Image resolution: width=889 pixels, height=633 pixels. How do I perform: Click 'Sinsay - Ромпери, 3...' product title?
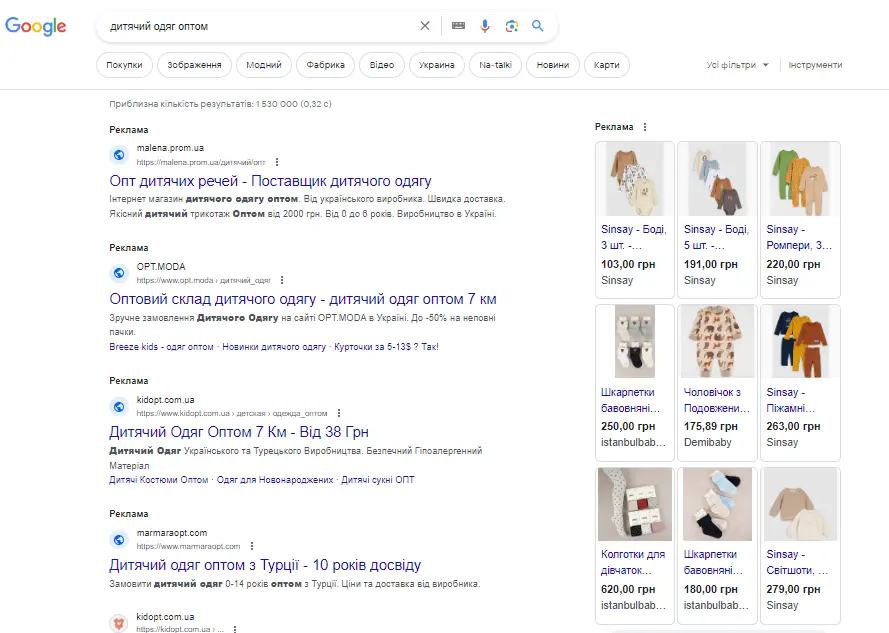pos(799,237)
